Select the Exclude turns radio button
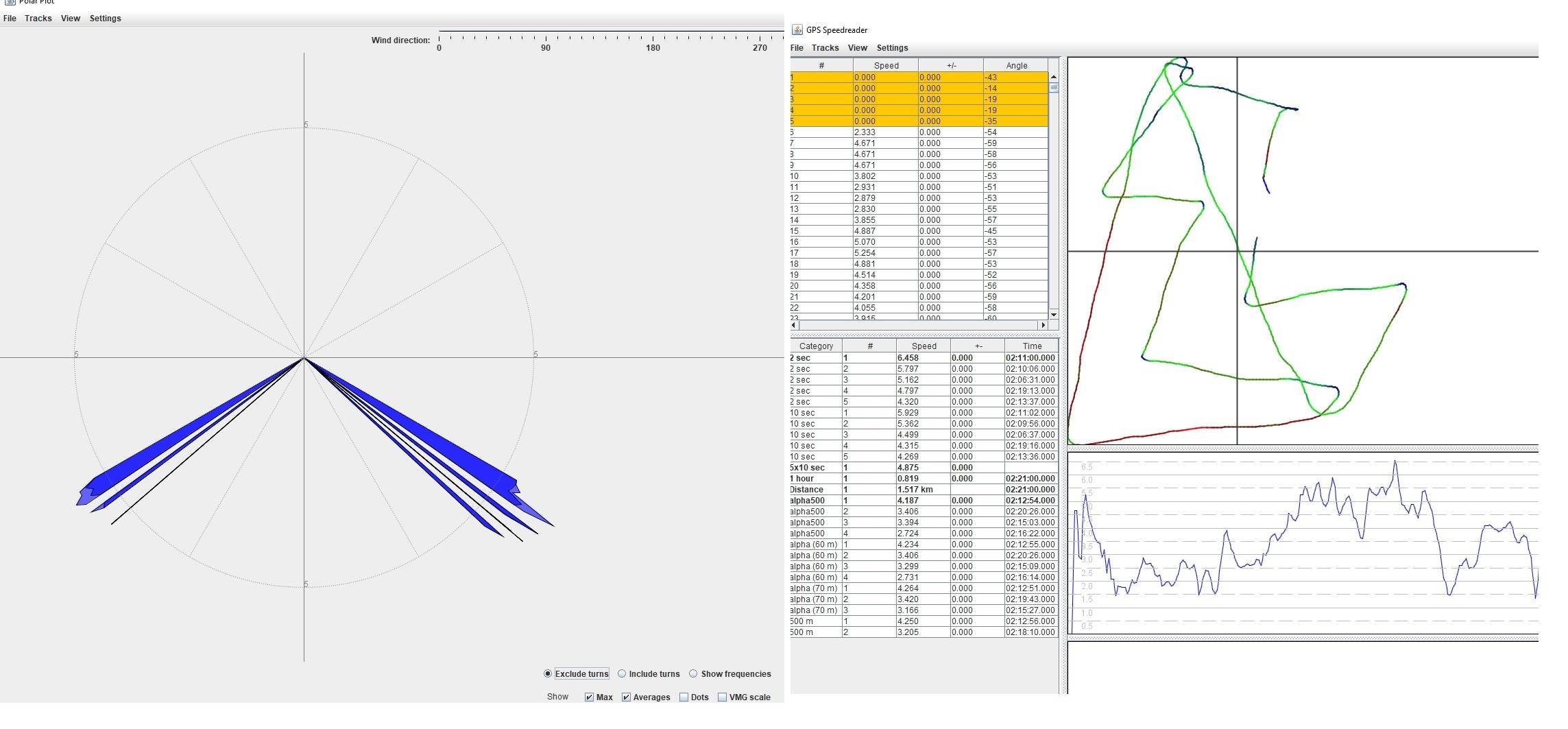This screenshot has width=1568, height=729. pyautogui.click(x=548, y=673)
